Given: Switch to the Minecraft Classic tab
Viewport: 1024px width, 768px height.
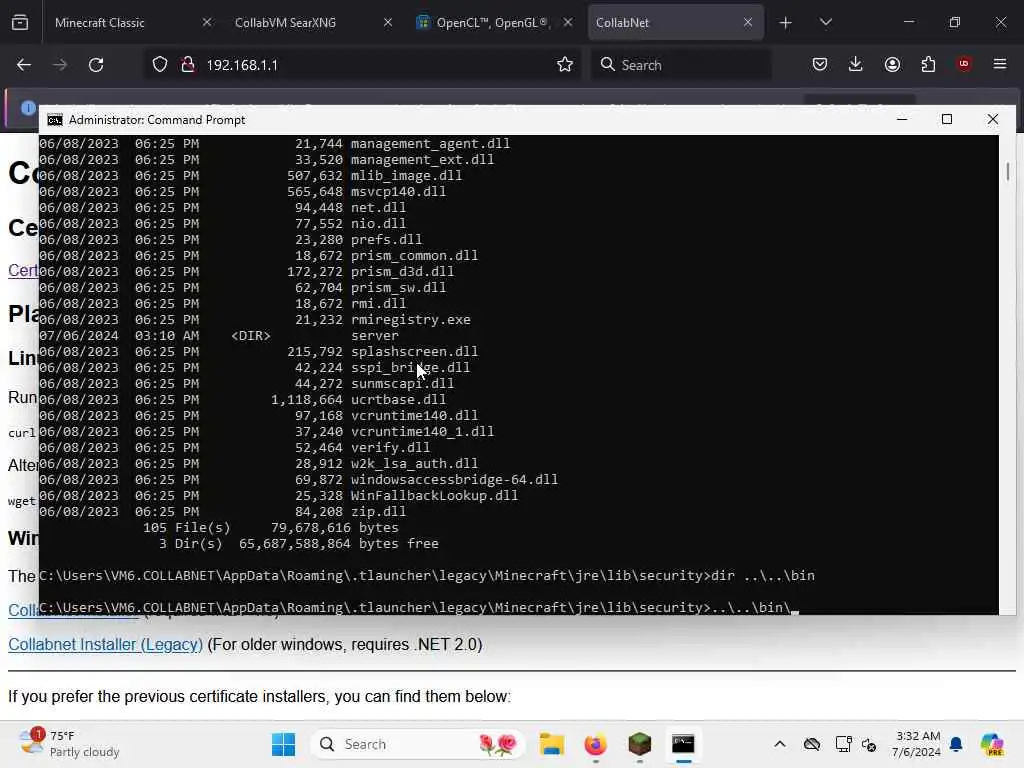Looking at the screenshot, I should point(99,23).
